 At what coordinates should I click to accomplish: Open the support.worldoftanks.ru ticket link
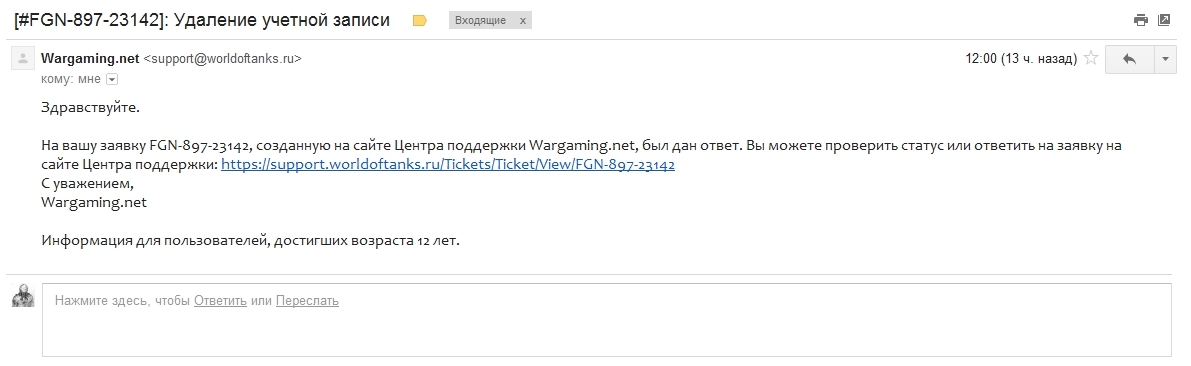pos(448,164)
